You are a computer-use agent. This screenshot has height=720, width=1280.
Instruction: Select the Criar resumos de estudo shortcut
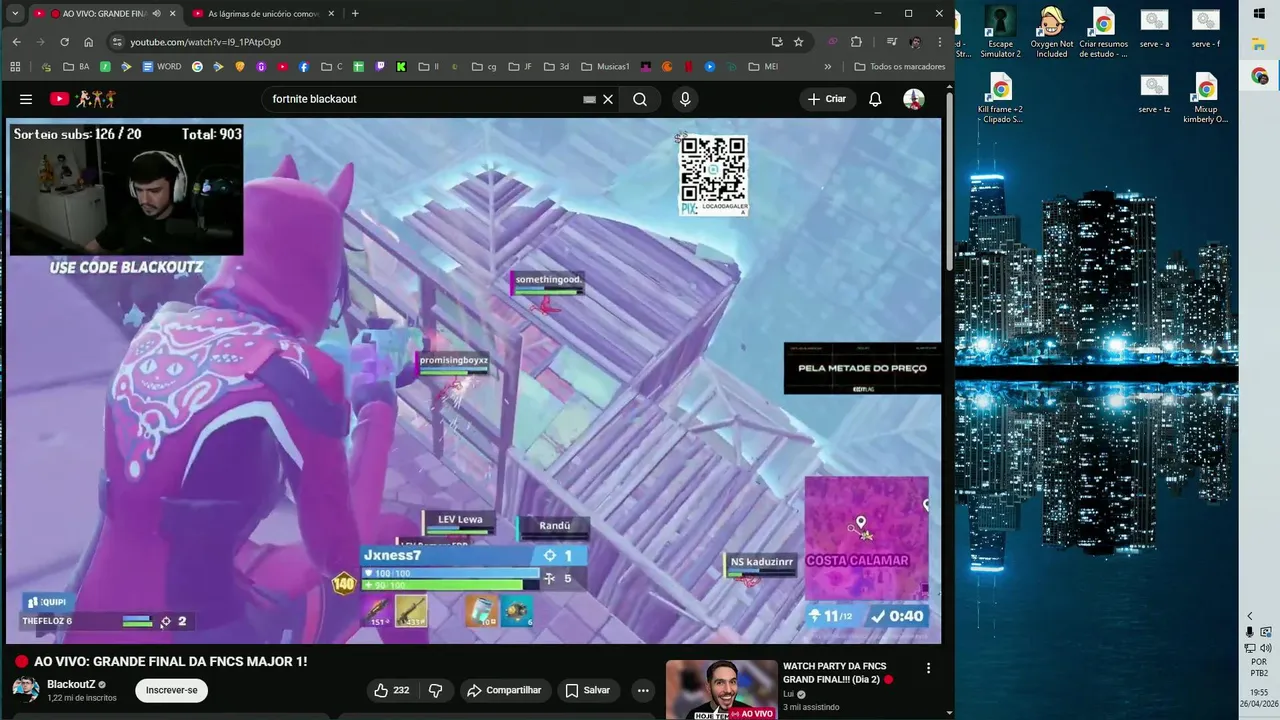coord(1103,33)
